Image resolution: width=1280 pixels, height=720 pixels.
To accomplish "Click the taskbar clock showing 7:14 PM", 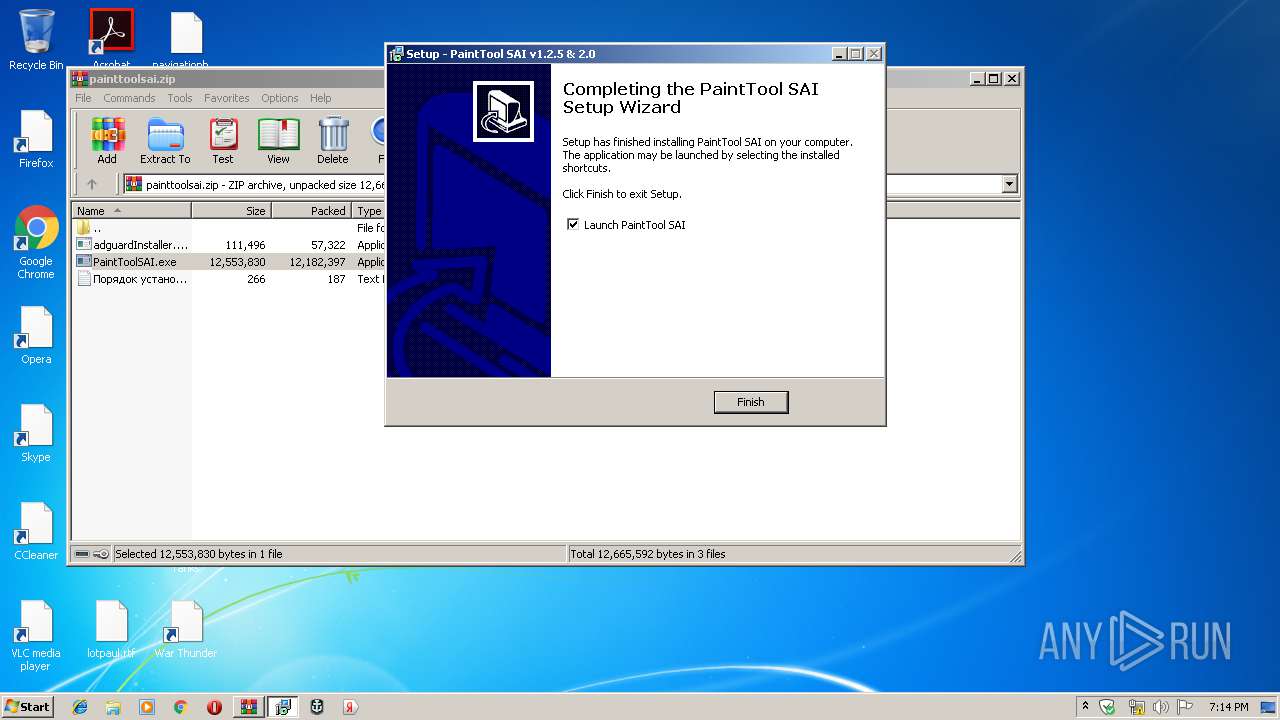I will point(1228,707).
